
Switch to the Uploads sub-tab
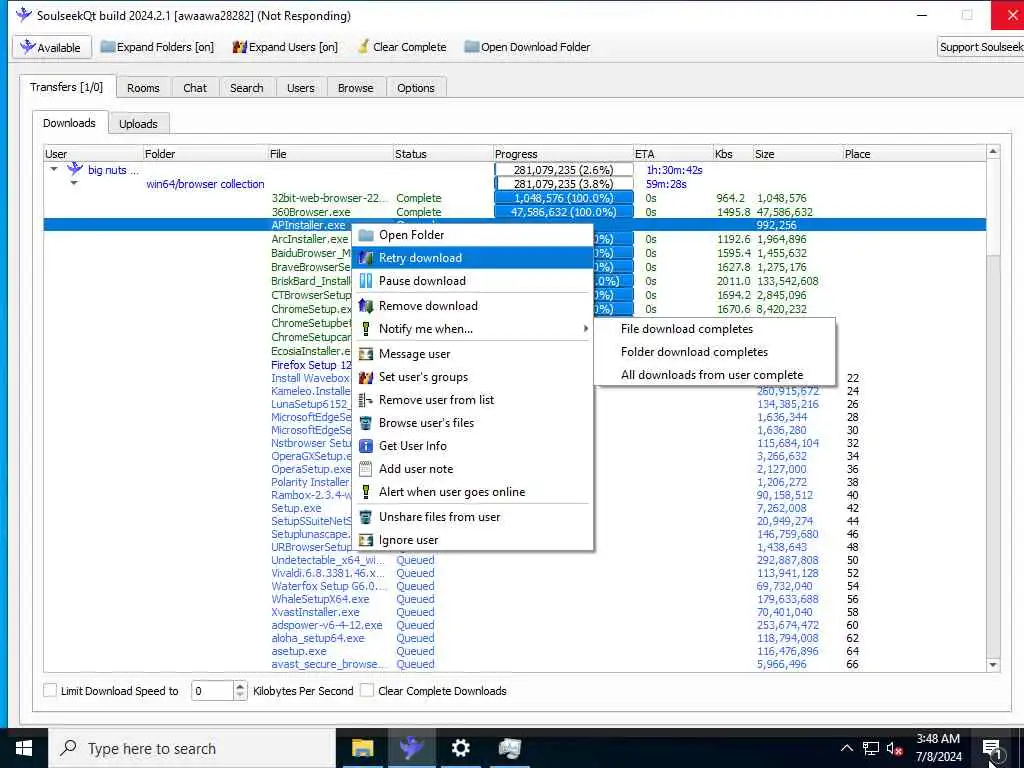(138, 124)
